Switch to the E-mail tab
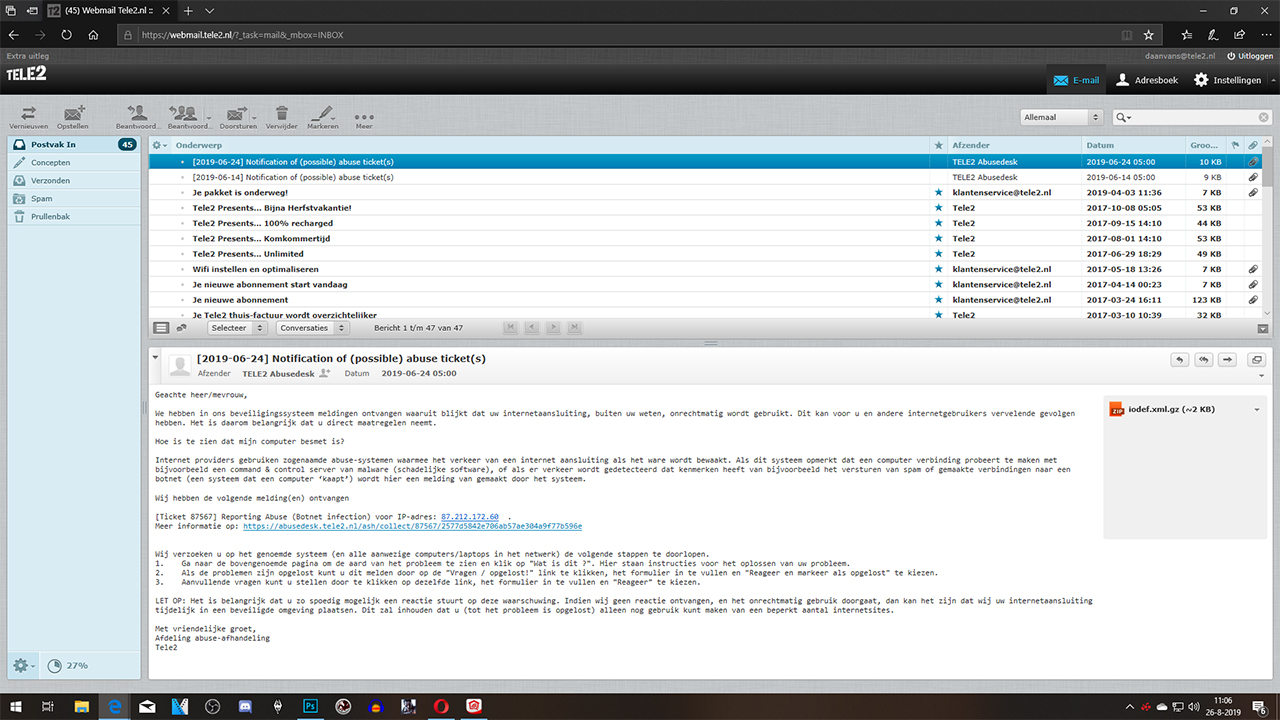This screenshot has height=720, width=1280. click(1076, 80)
